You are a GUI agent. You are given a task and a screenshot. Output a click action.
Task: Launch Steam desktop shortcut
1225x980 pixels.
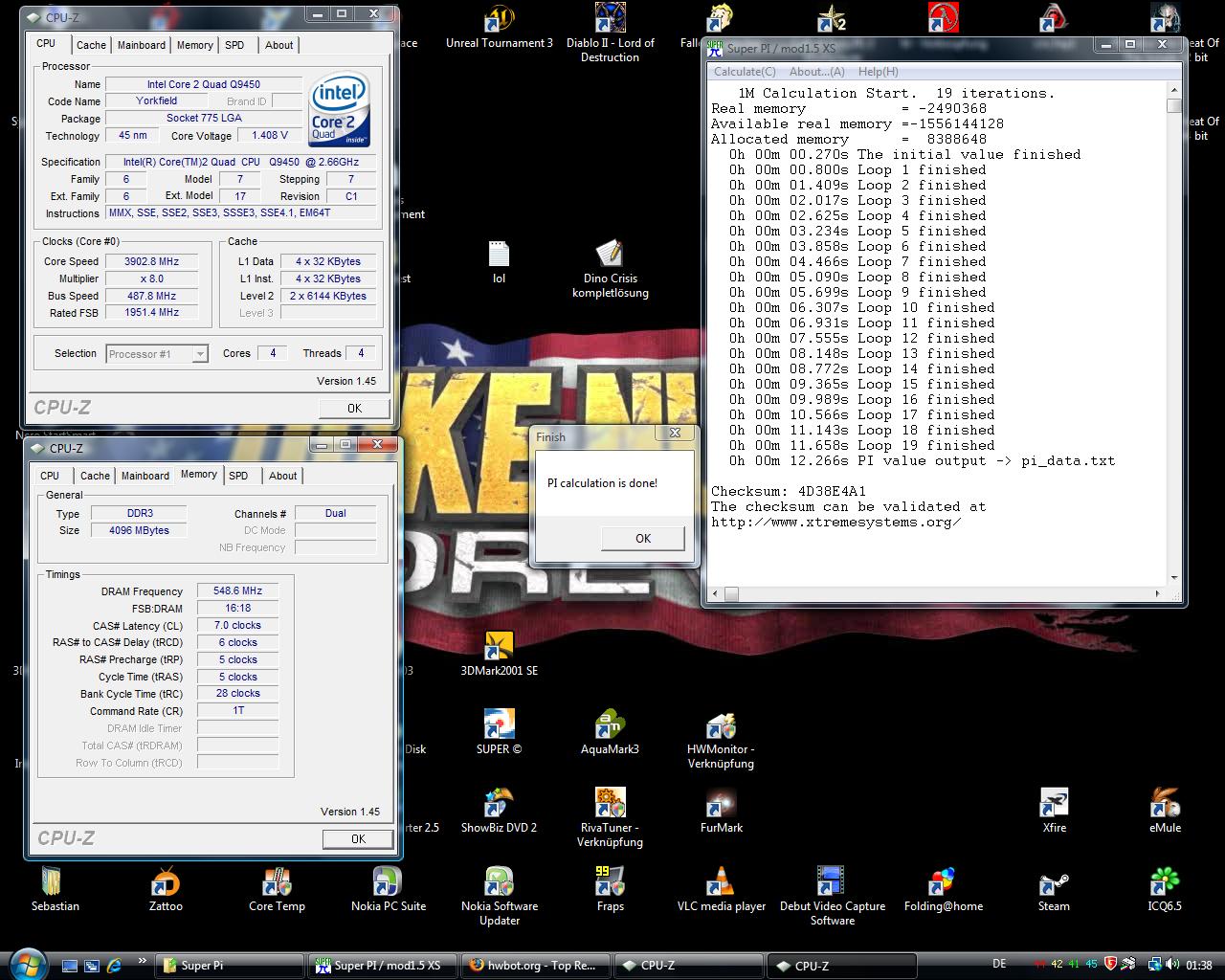click(x=1054, y=889)
